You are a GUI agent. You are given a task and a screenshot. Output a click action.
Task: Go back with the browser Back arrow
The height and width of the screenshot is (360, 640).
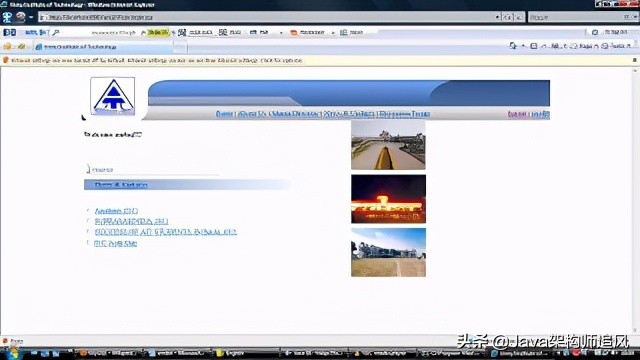pyautogui.click(x=7, y=17)
